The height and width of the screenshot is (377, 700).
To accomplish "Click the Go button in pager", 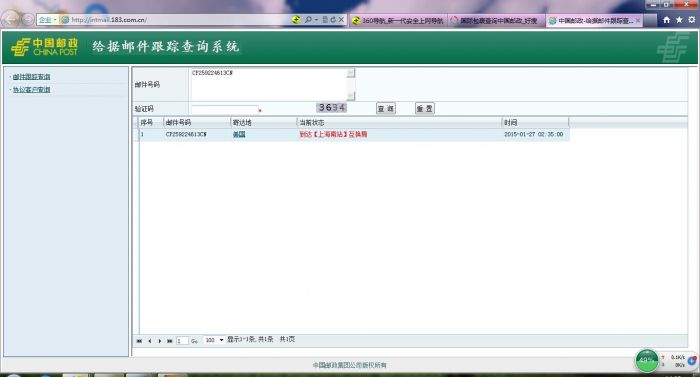I will (x=195, y=341).
